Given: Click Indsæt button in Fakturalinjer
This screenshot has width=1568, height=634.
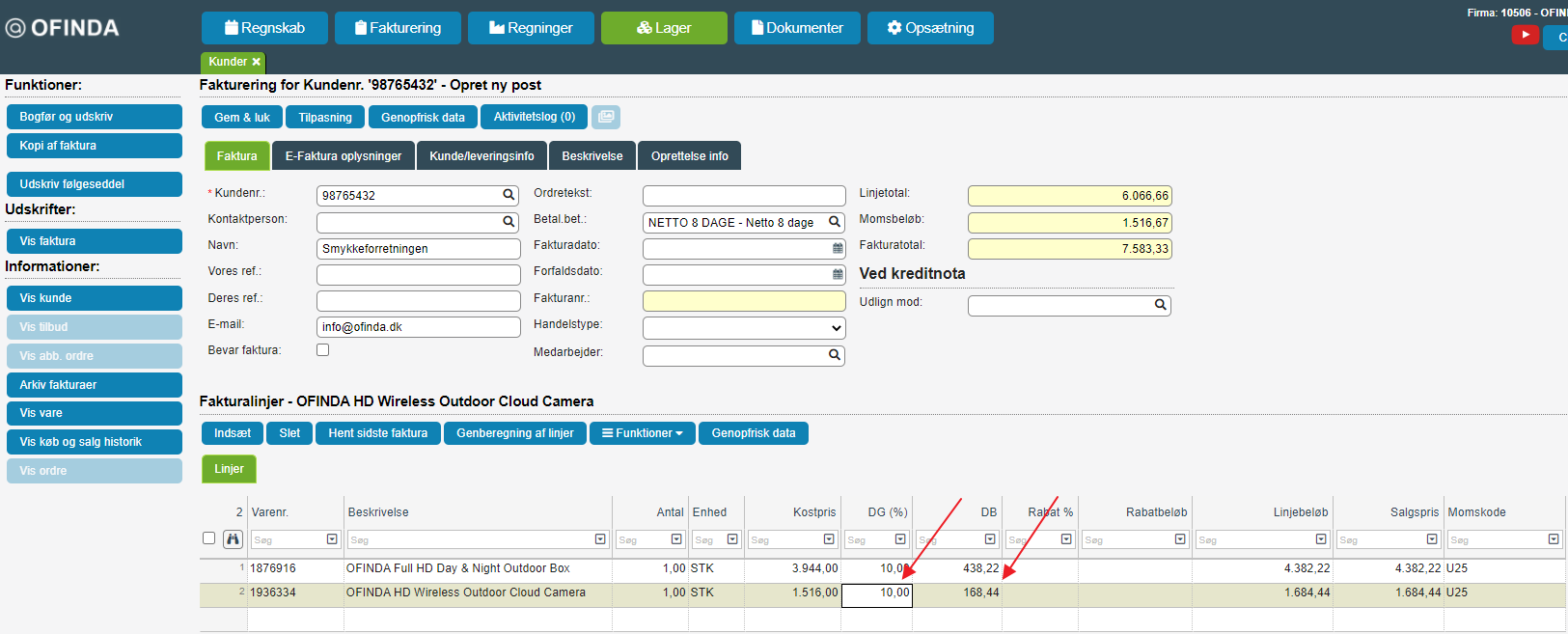Looking at the screenshot, I should (233, 433).
